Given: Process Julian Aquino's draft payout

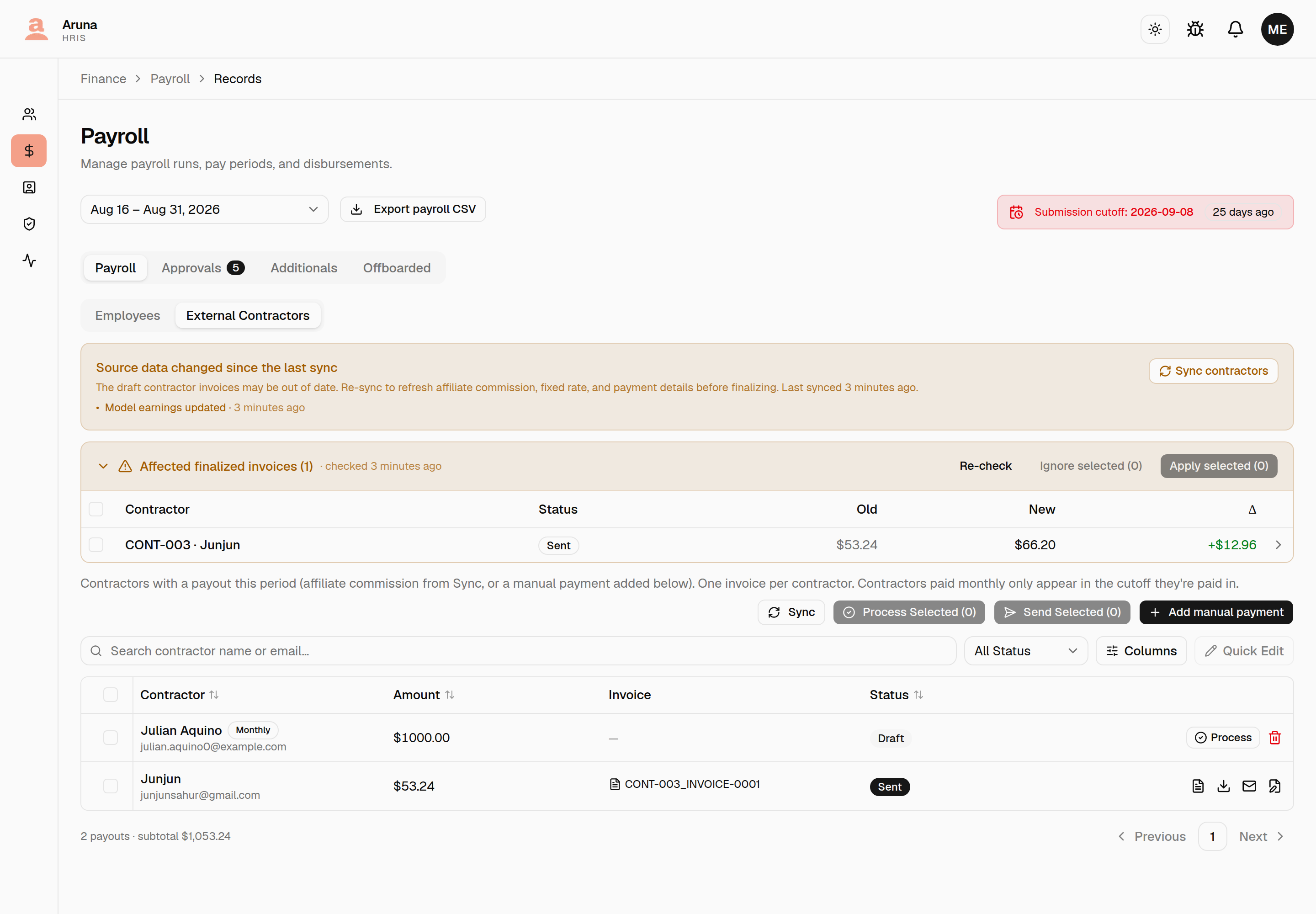Looking at the screenshot, I should (x=1223, y=737).
